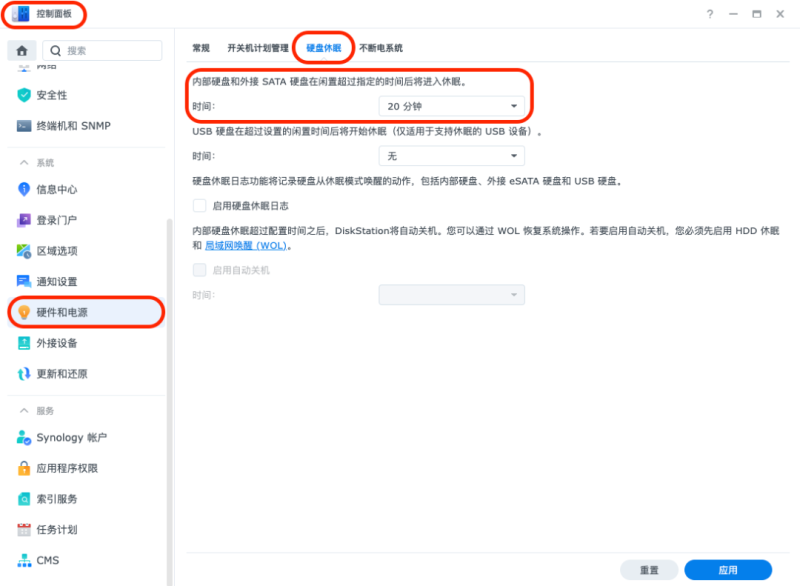
Task: Open Synology 帐户 account icon
Action: point(24,438)
